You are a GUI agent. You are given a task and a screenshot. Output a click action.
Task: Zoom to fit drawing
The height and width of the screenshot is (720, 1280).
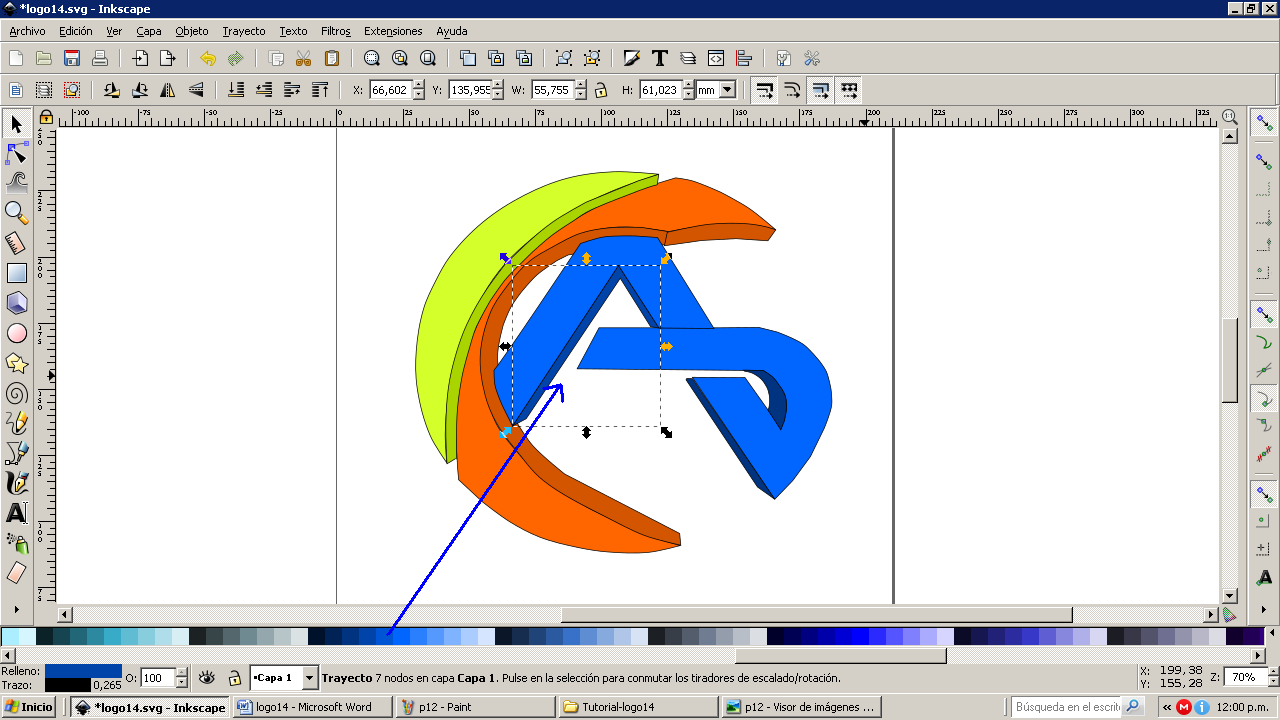point(400,58)
